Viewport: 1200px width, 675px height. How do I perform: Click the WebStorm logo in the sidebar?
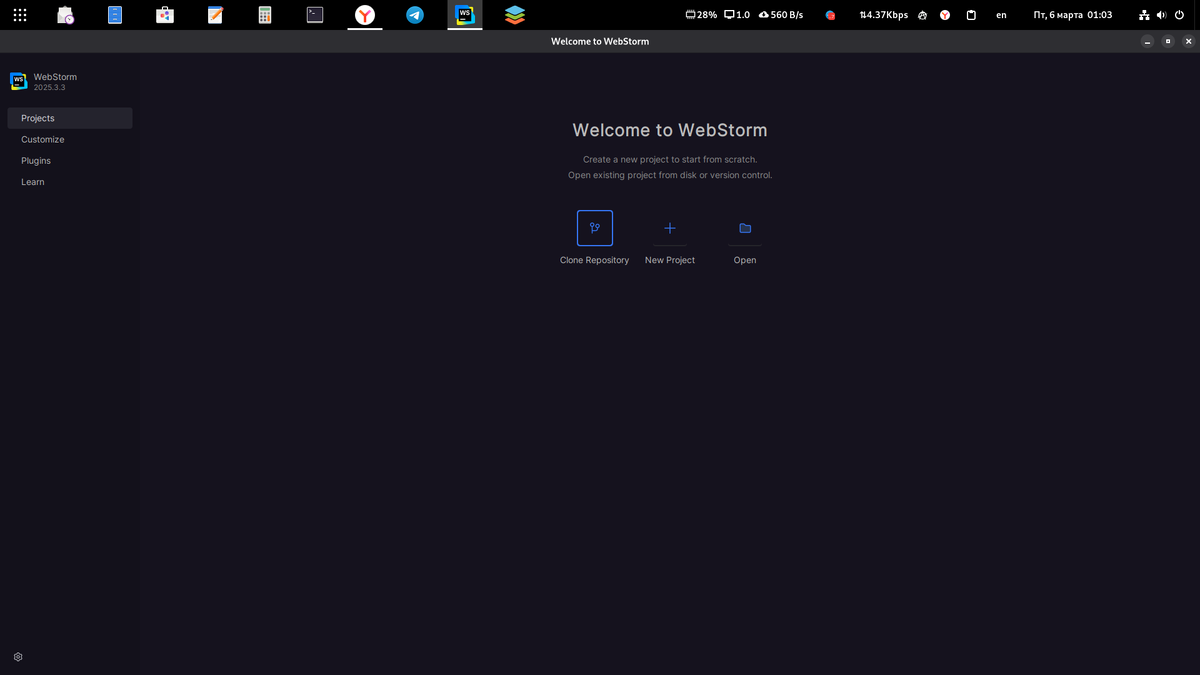pos(18,81)
